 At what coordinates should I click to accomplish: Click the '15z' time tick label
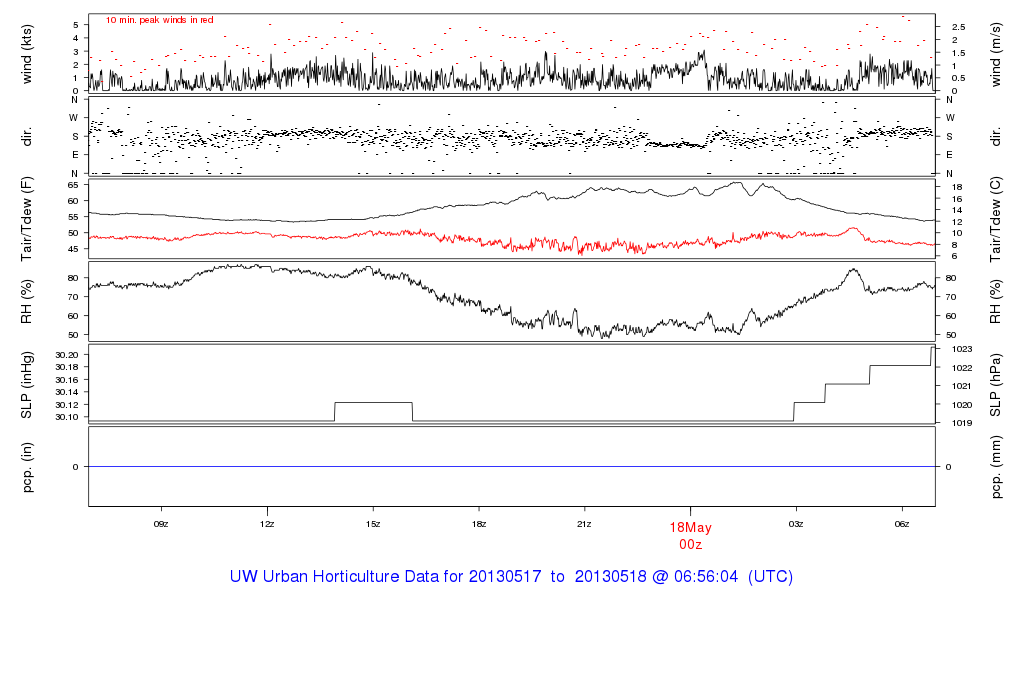pos(373,524)
